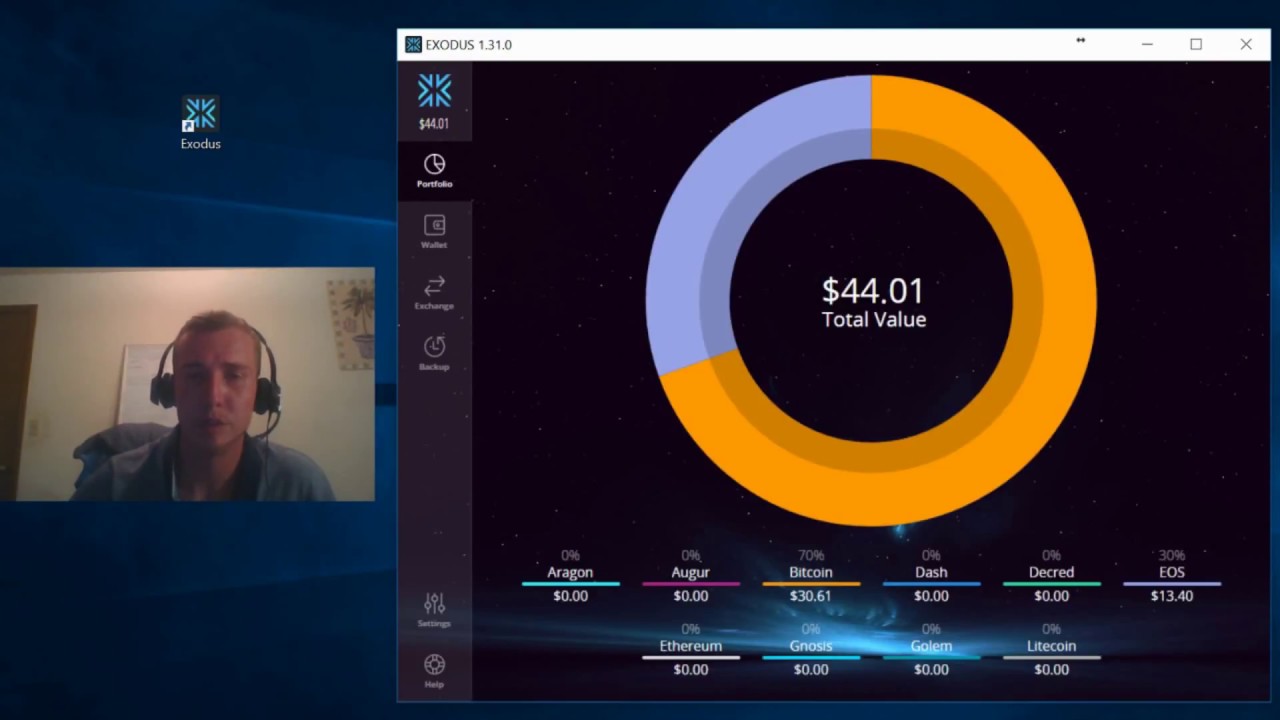Click the webcam video overlay
1280x720 pixels.
[187, 384]
